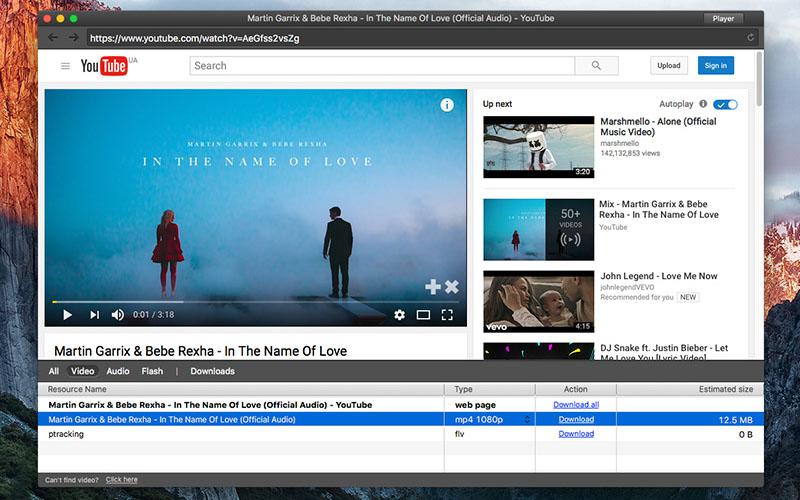
Task: Click the Download all link
Action: point(576,405)
